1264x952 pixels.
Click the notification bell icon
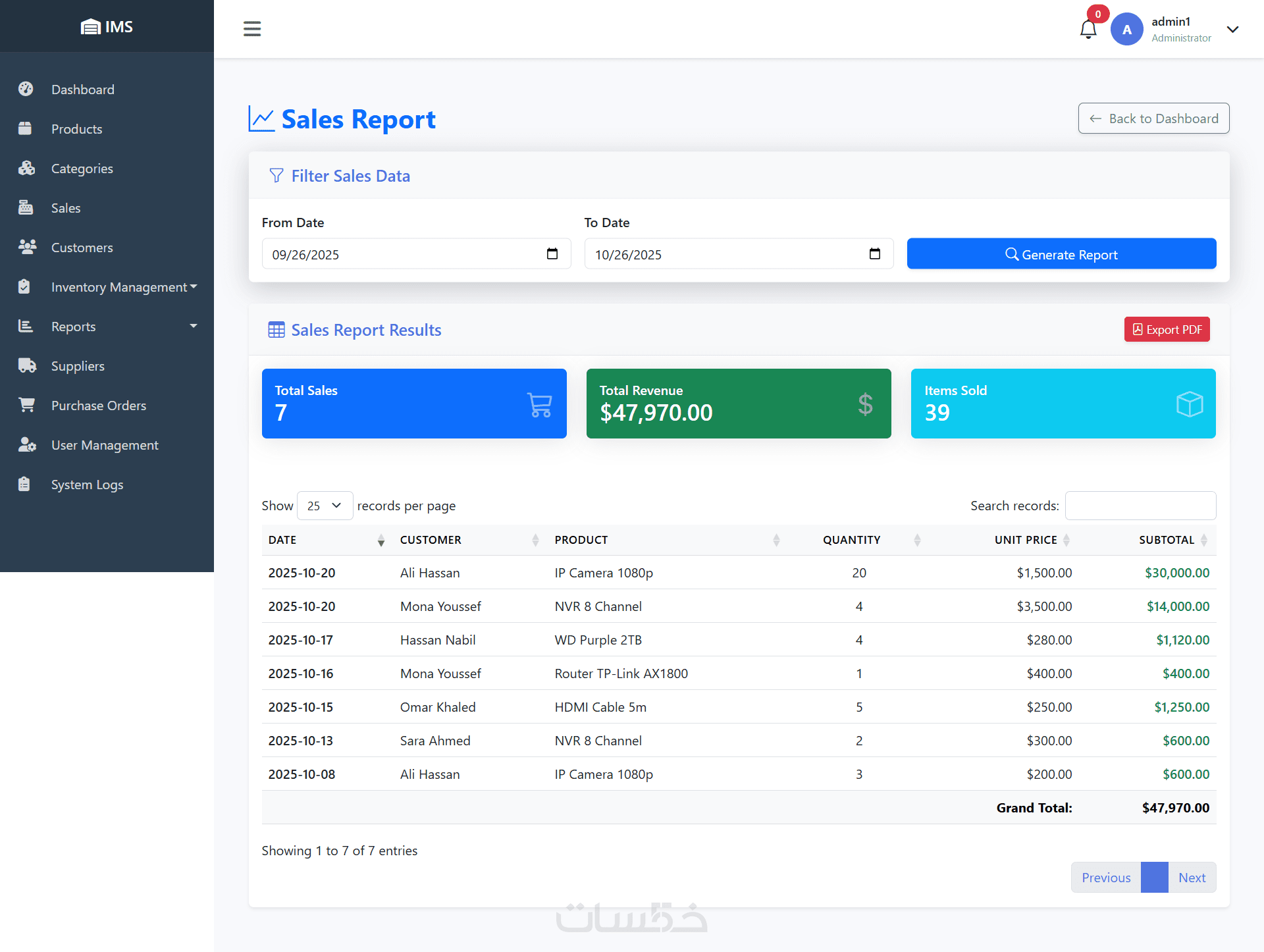(1088, 30)
